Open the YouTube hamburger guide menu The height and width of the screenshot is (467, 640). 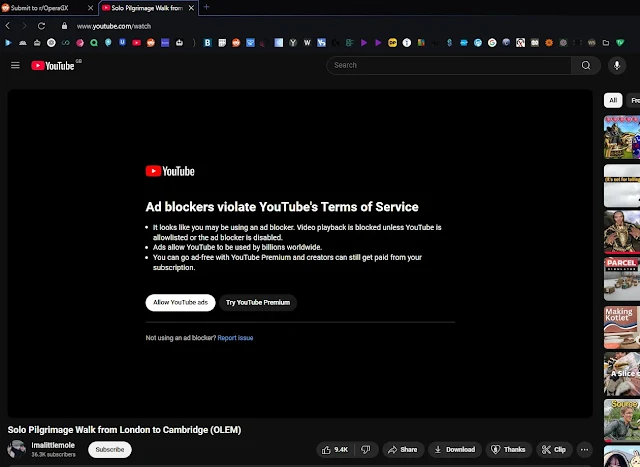click(x=15, y=65)
